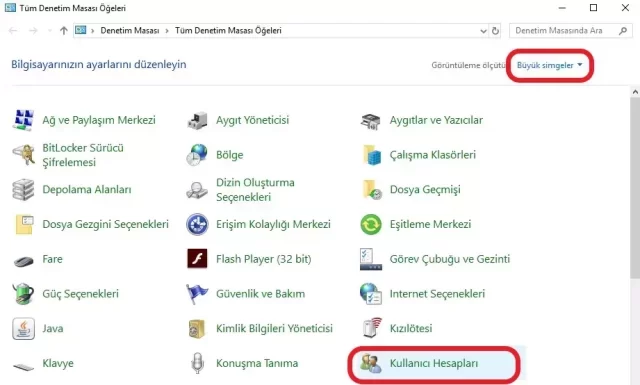Image resolution: width=640 pixels, height=385 pixels.
Task: Expand chevron before Denetim Masası breadcrumb
Action: click(93, 31)
